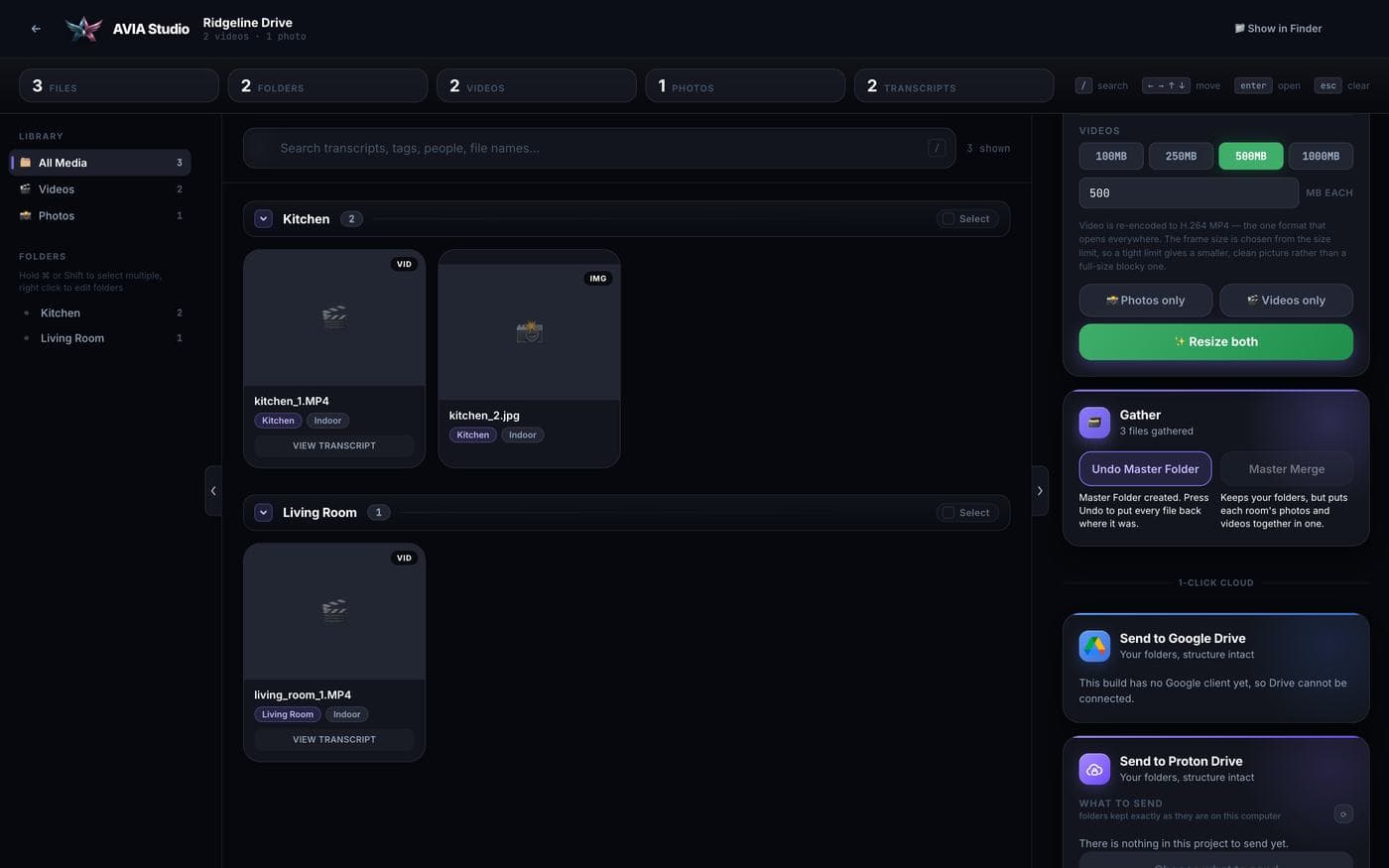Screen dimensions: 1389x868
Task: Toggle the Kitchen group Select checkbox
Action: tap(948, 219)
